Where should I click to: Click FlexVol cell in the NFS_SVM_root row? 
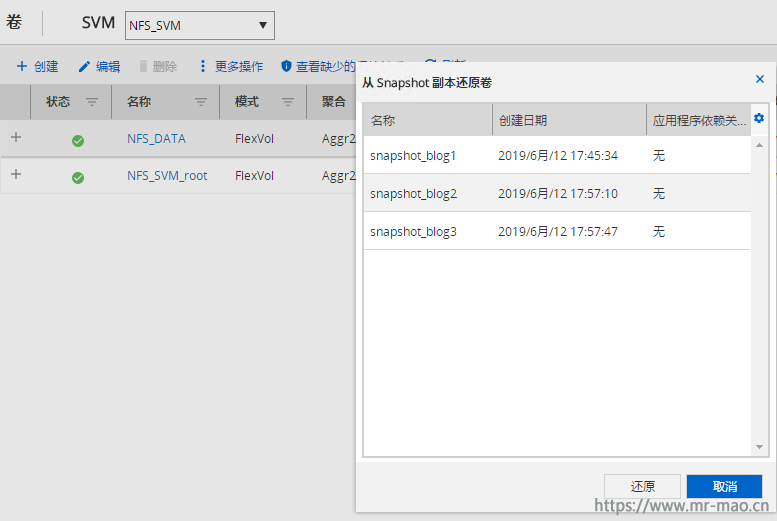click(x=254, y=175)
